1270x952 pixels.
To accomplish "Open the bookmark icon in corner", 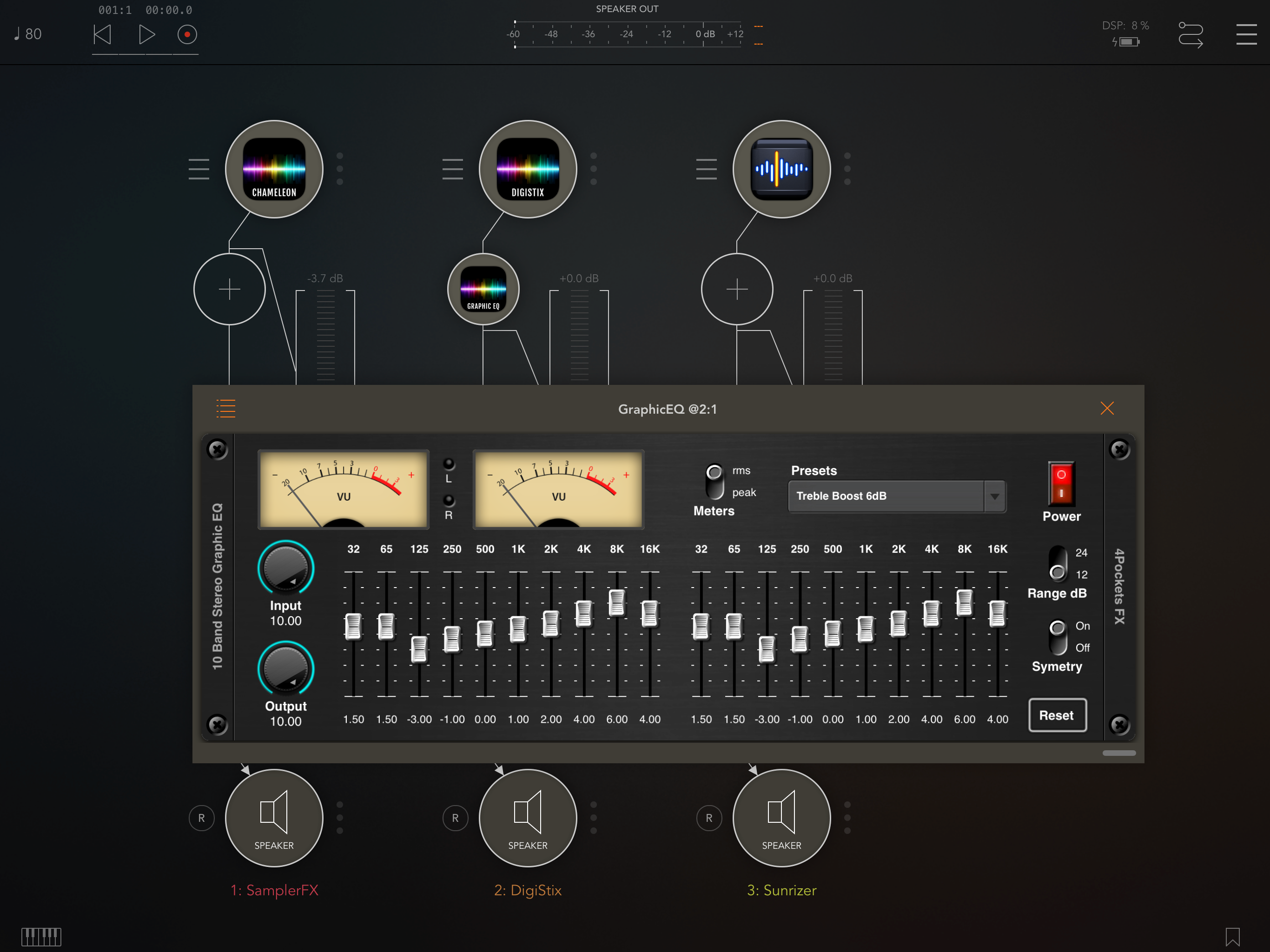I will tap(1232, 937).
